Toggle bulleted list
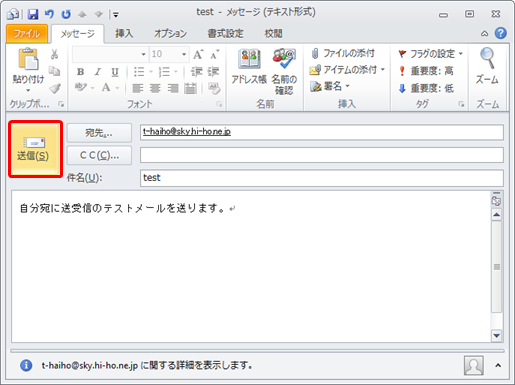Image resolution: width=515 pixels, height=385 pixels. [139, 72]
